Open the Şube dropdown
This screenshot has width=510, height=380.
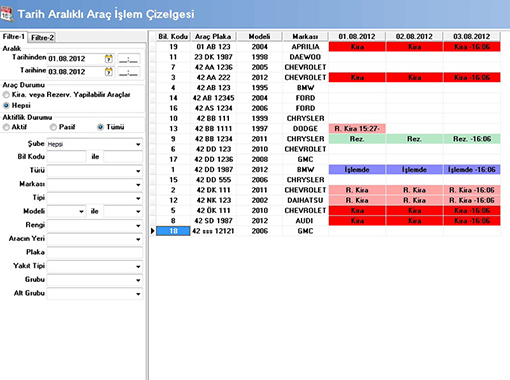[138, 144]
